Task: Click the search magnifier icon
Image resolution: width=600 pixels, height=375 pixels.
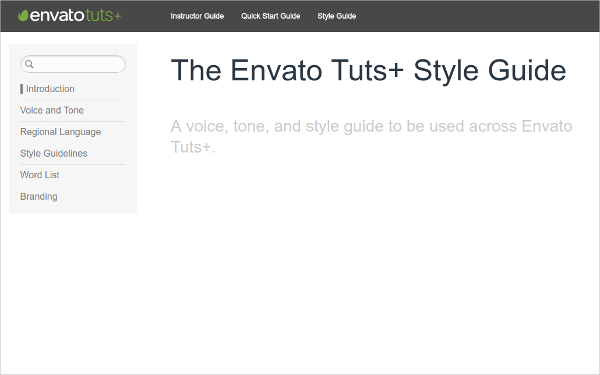Action: coord(29,64)
